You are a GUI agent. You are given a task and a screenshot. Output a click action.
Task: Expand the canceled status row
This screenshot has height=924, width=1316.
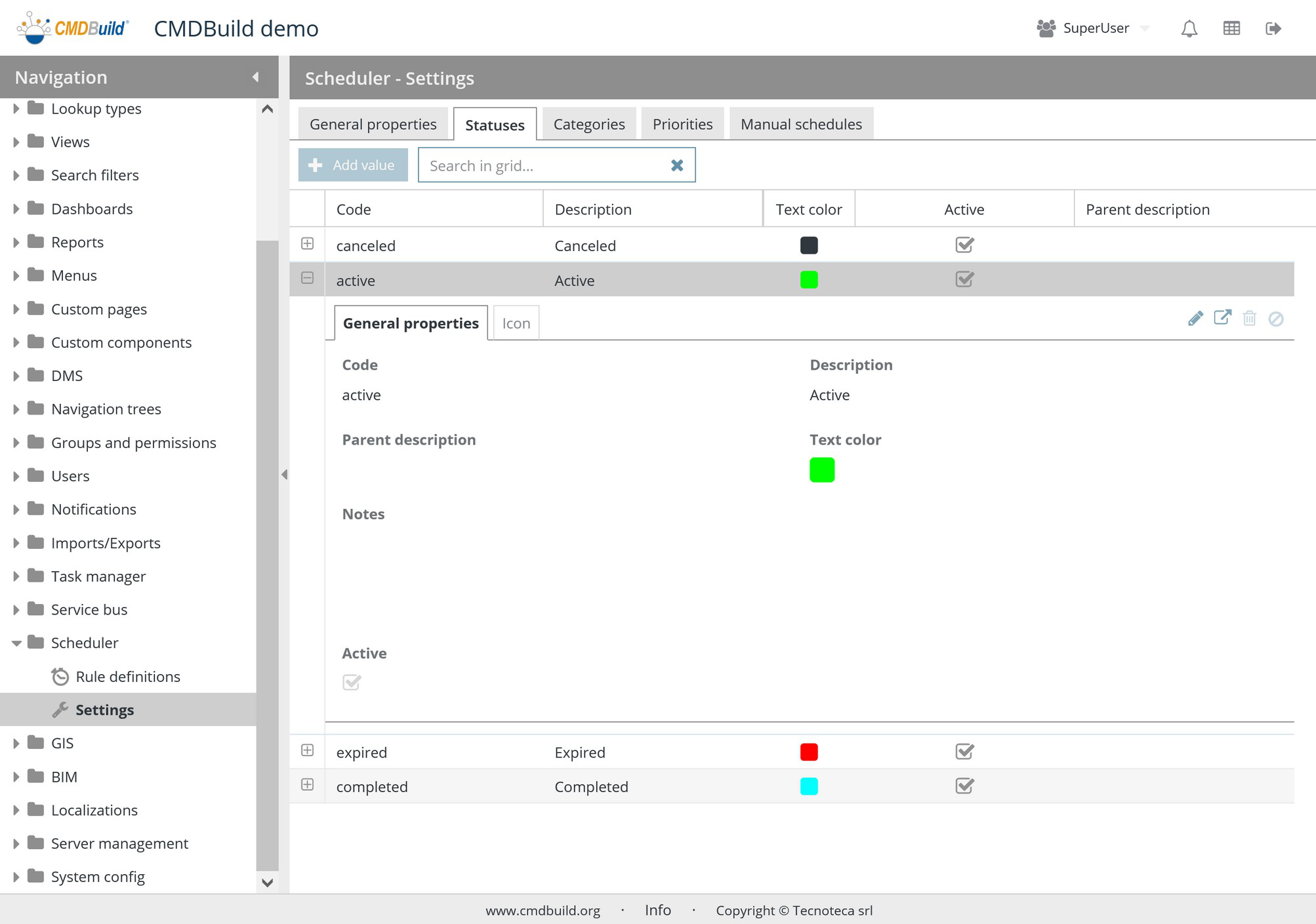coord(307,244)
